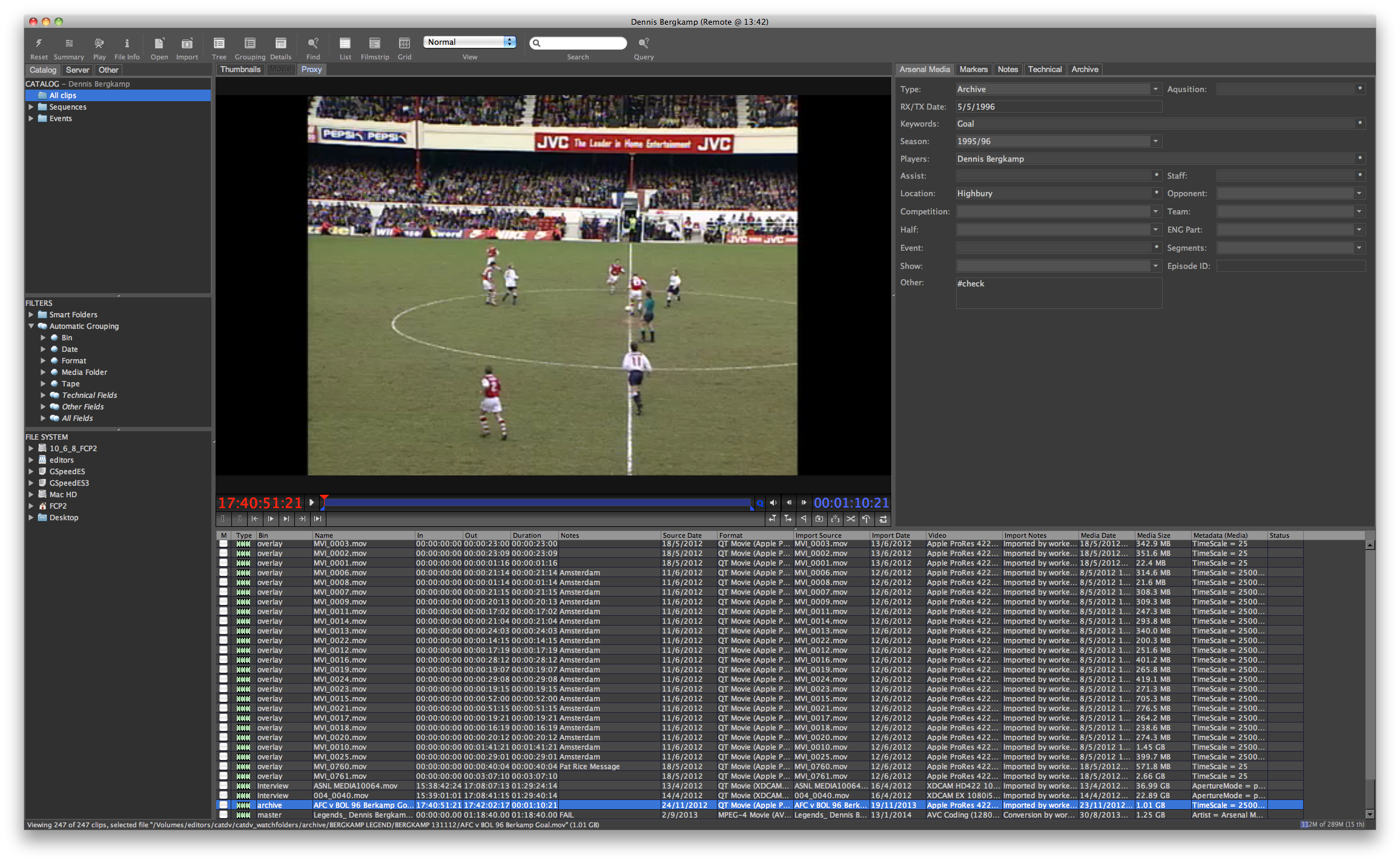
Task: Click the Reset toolbar icon
Action: pyautogui.click(x=39, y=44)
